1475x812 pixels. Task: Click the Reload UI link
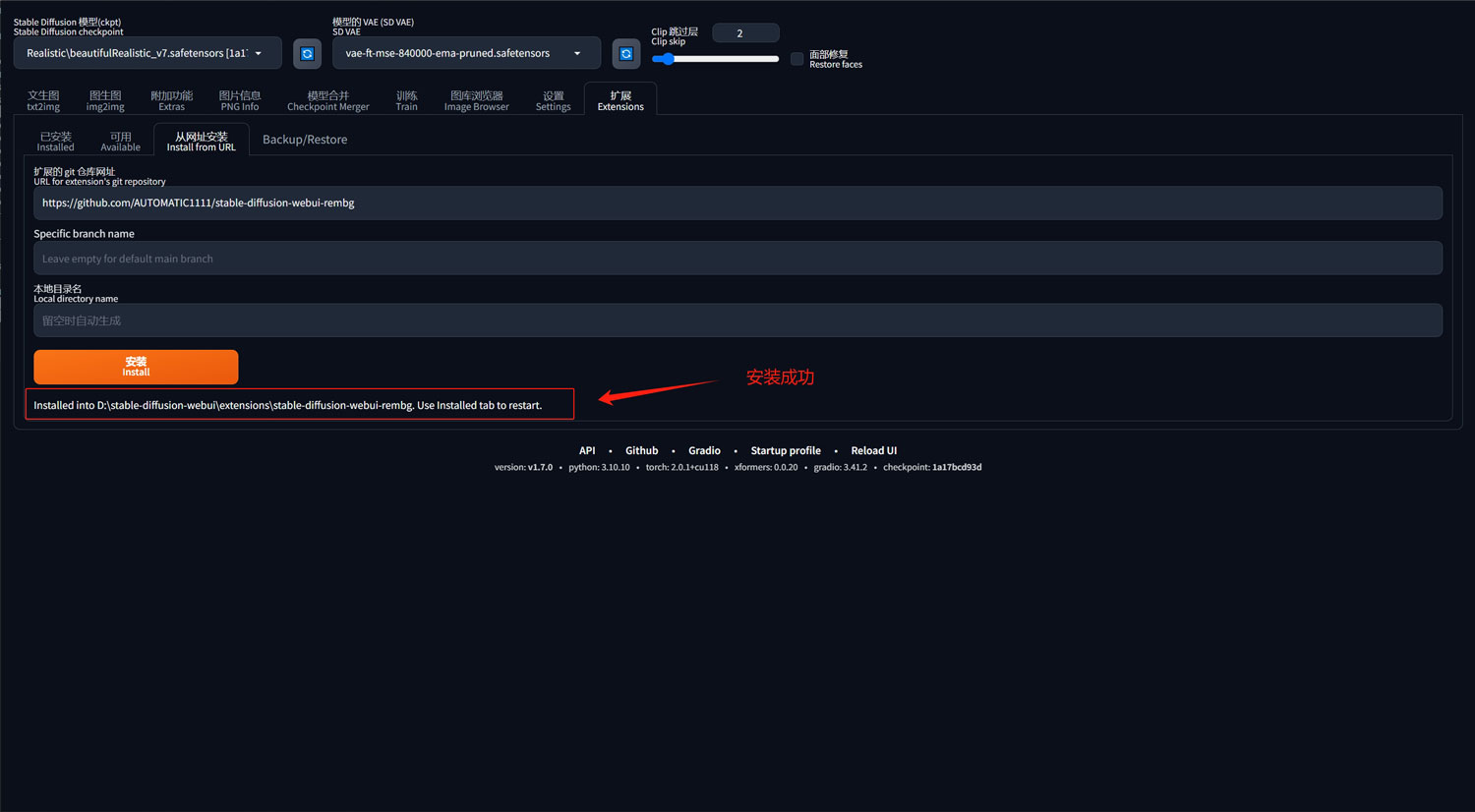click(x=873, y=450)
